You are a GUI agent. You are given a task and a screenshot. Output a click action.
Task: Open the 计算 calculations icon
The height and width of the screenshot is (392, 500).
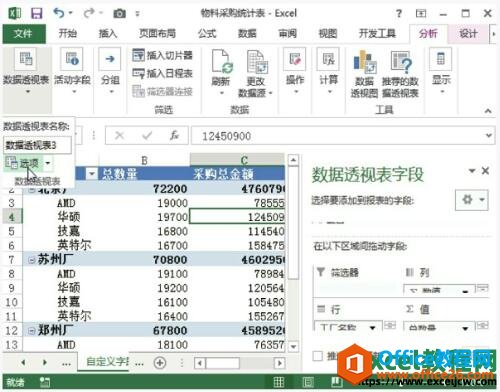pos(328,60)
